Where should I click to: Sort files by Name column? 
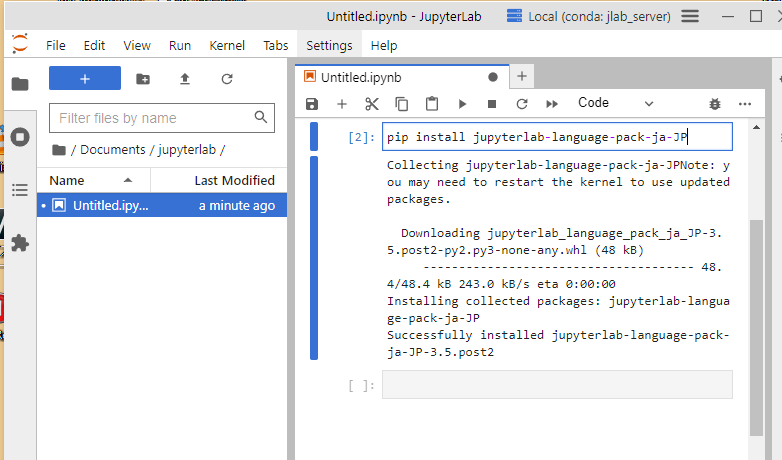pos(67,180)
